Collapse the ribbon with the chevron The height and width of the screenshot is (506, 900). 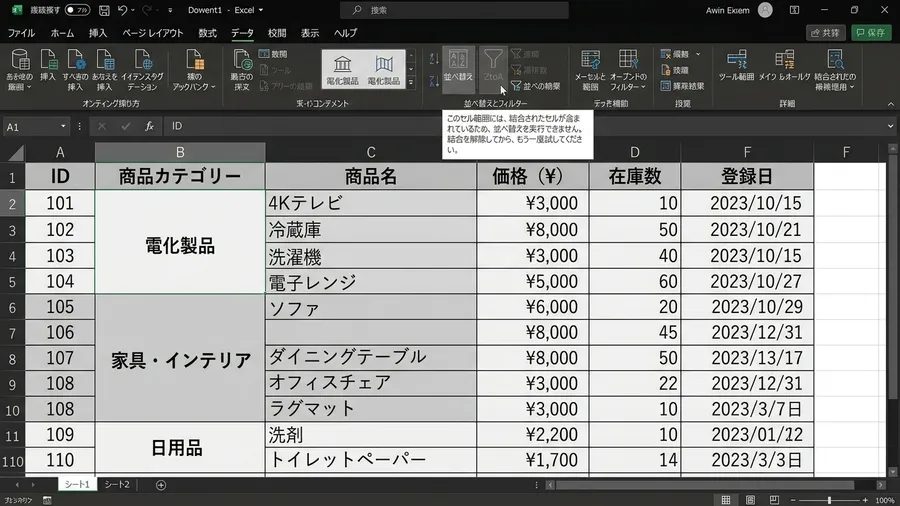click(x=890, y=104)
